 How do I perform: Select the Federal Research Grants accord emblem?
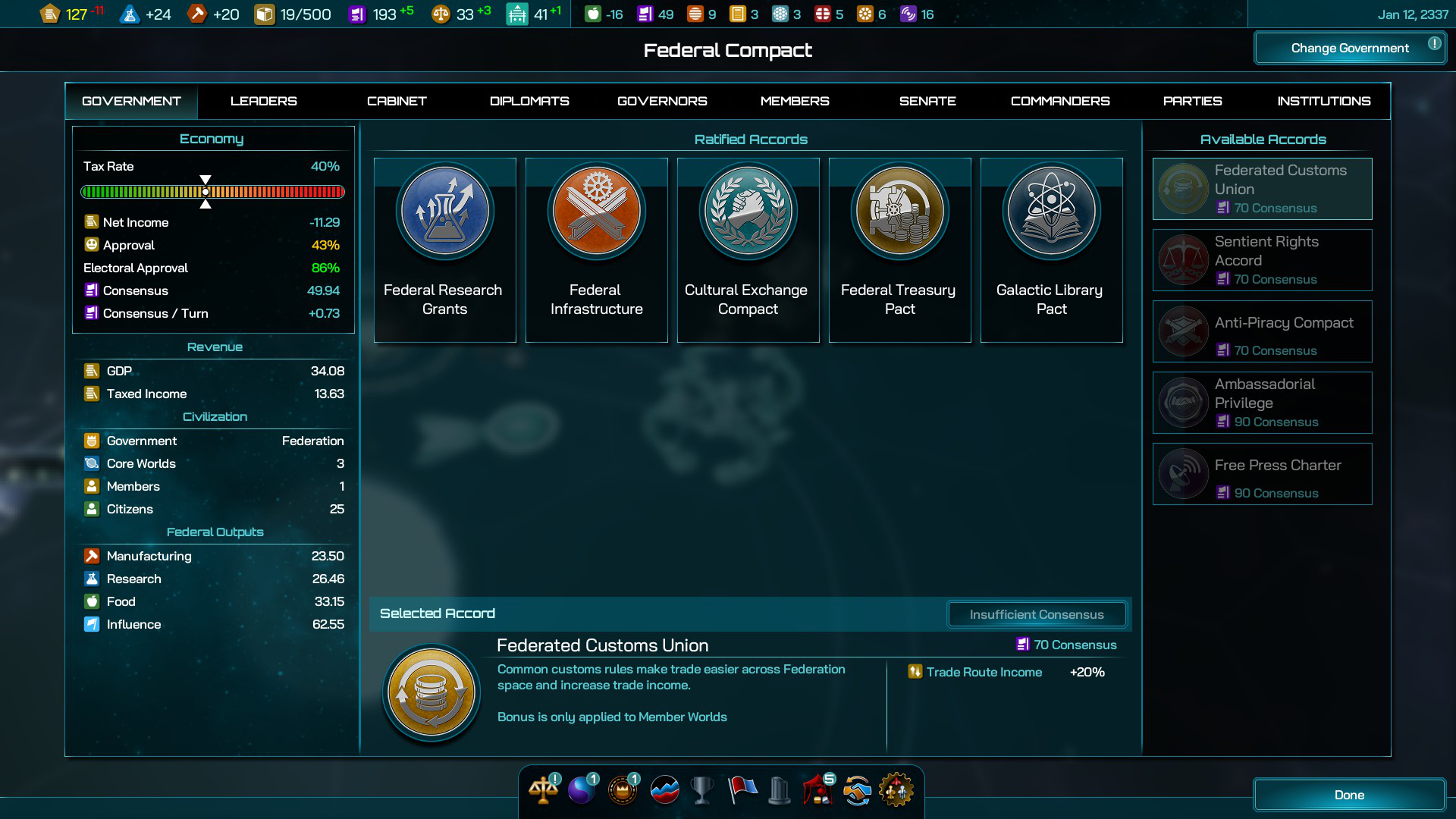pos(445,211)
